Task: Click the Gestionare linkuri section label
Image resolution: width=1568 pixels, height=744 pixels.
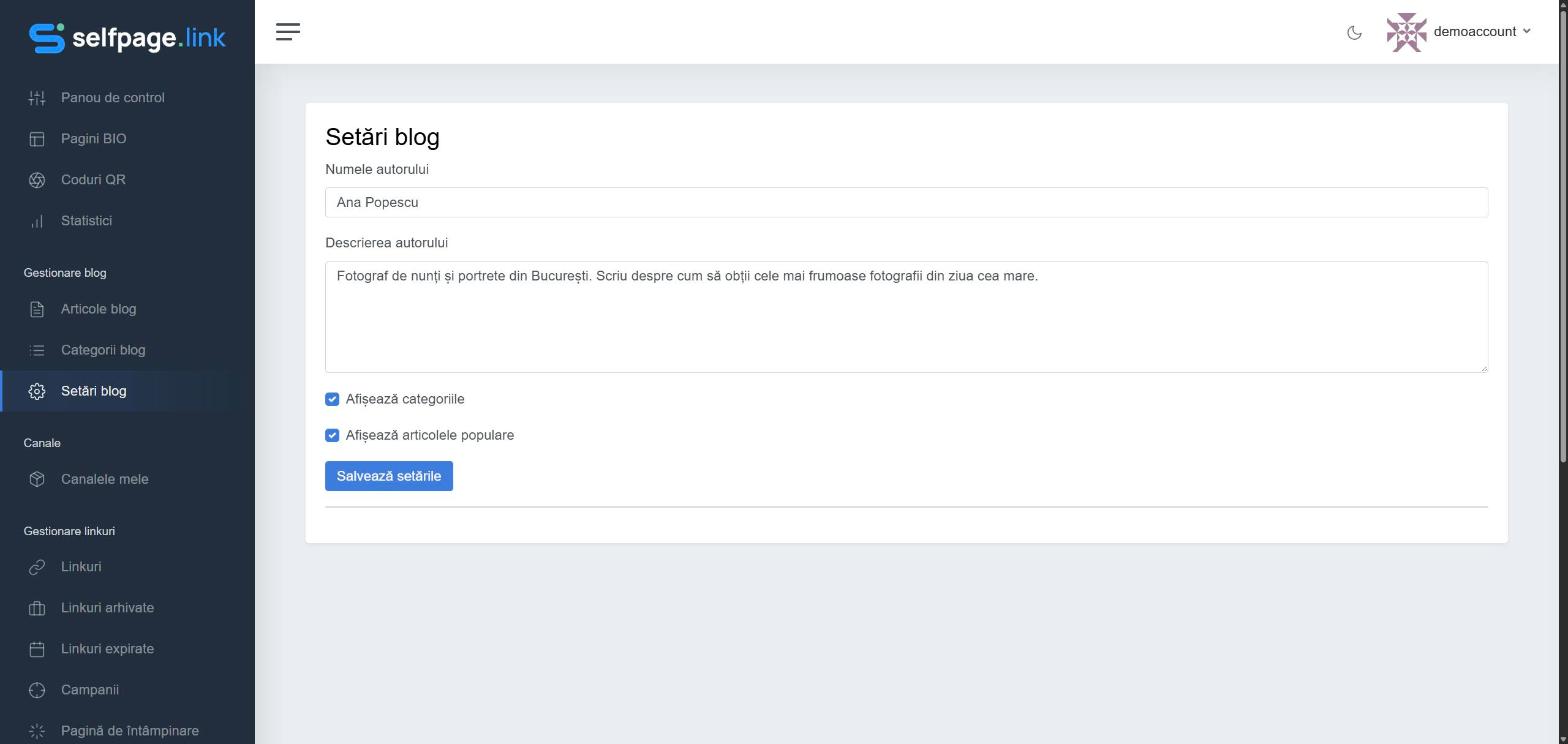Action: pos(69,531)
